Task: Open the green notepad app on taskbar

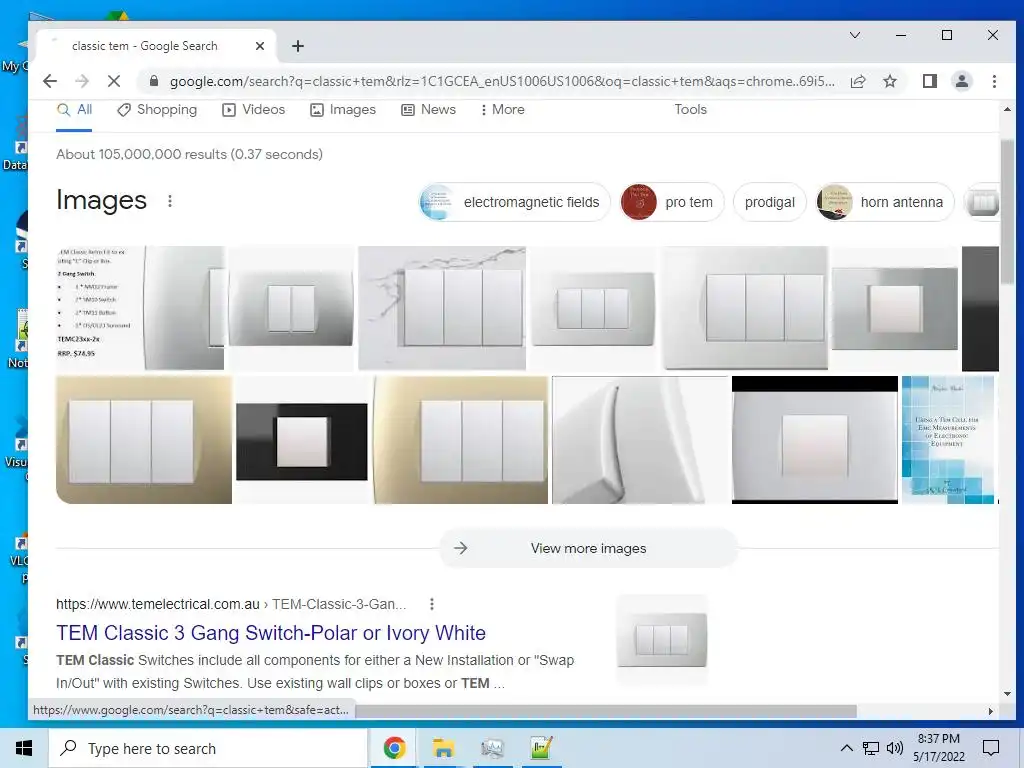Action: (x=541, y=748)
